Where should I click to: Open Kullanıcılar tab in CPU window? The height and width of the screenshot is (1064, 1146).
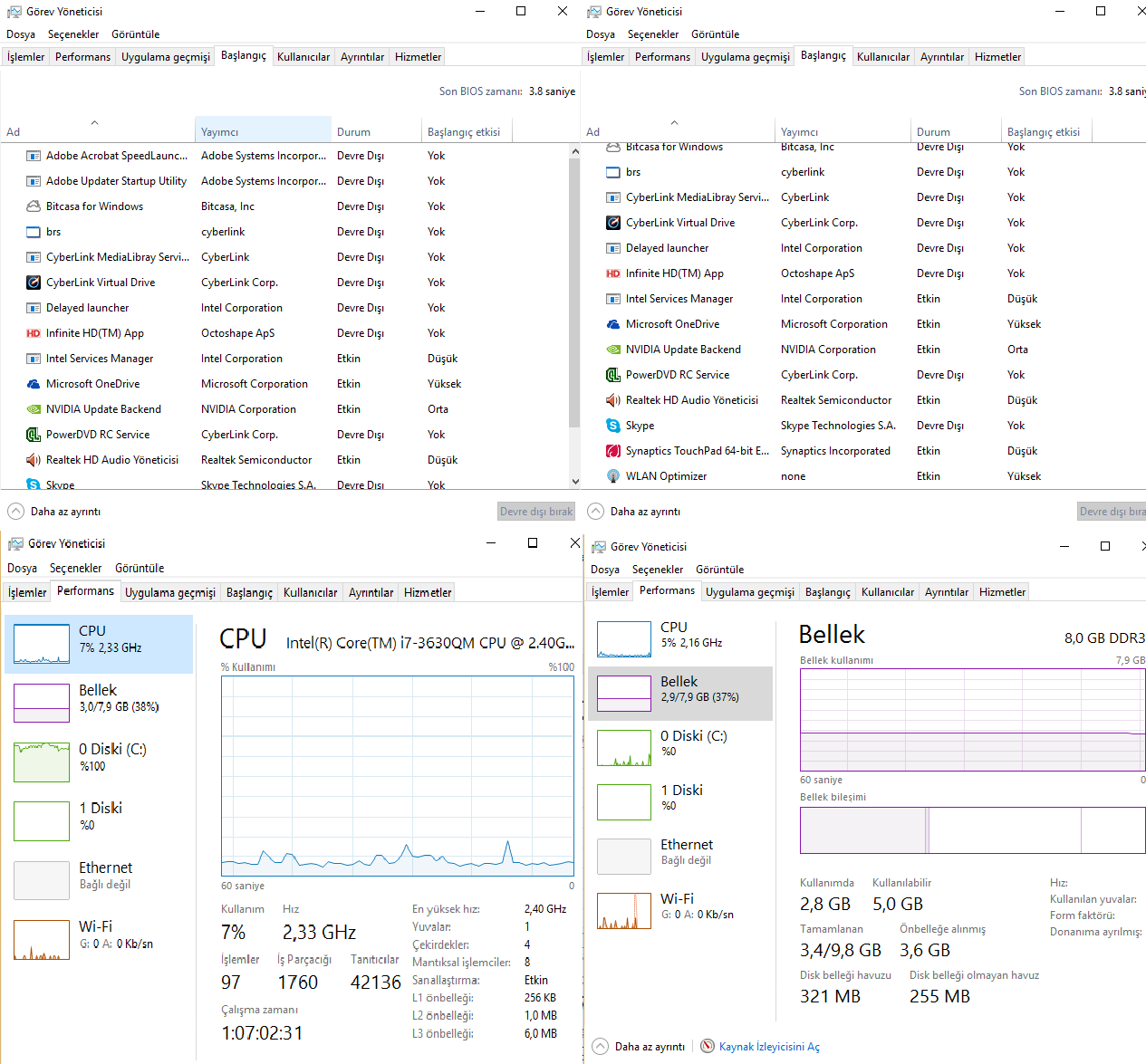point(310,593)
